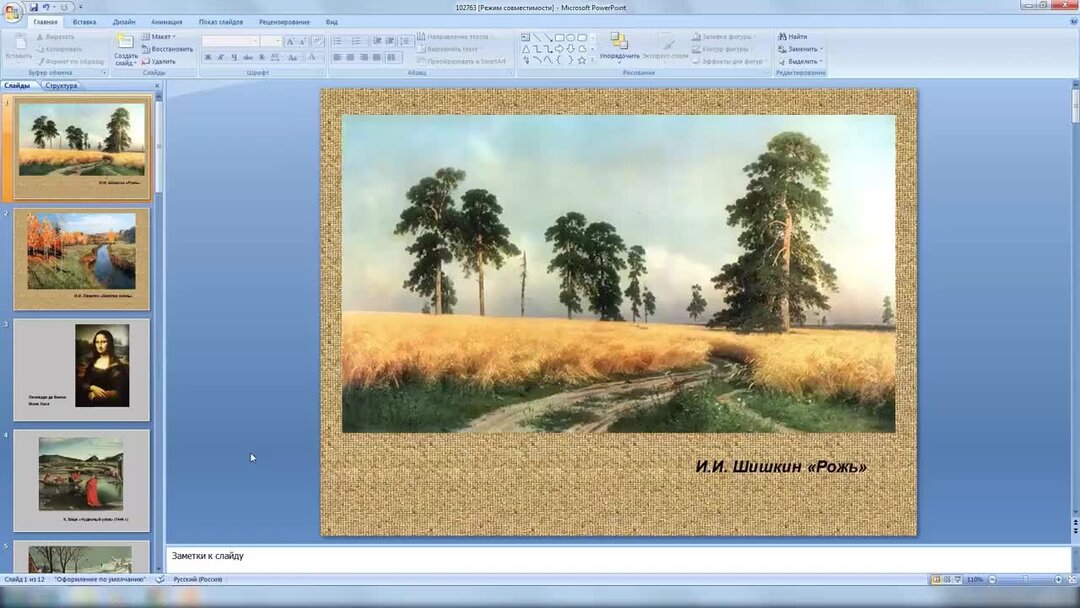The height and width of the screenshot is (608, 1080).
Task: Open the Рецензирование ribbon tab
Action: point(284,22)
